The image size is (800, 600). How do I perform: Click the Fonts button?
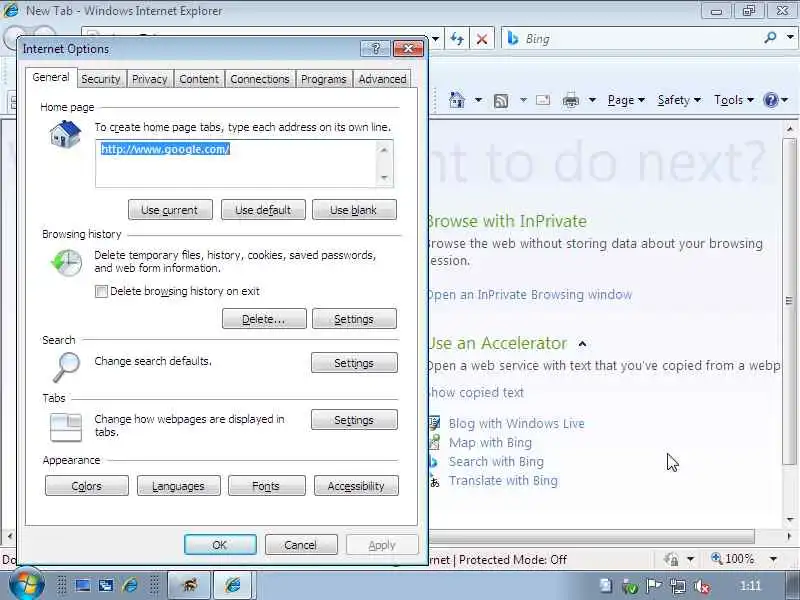266,486
